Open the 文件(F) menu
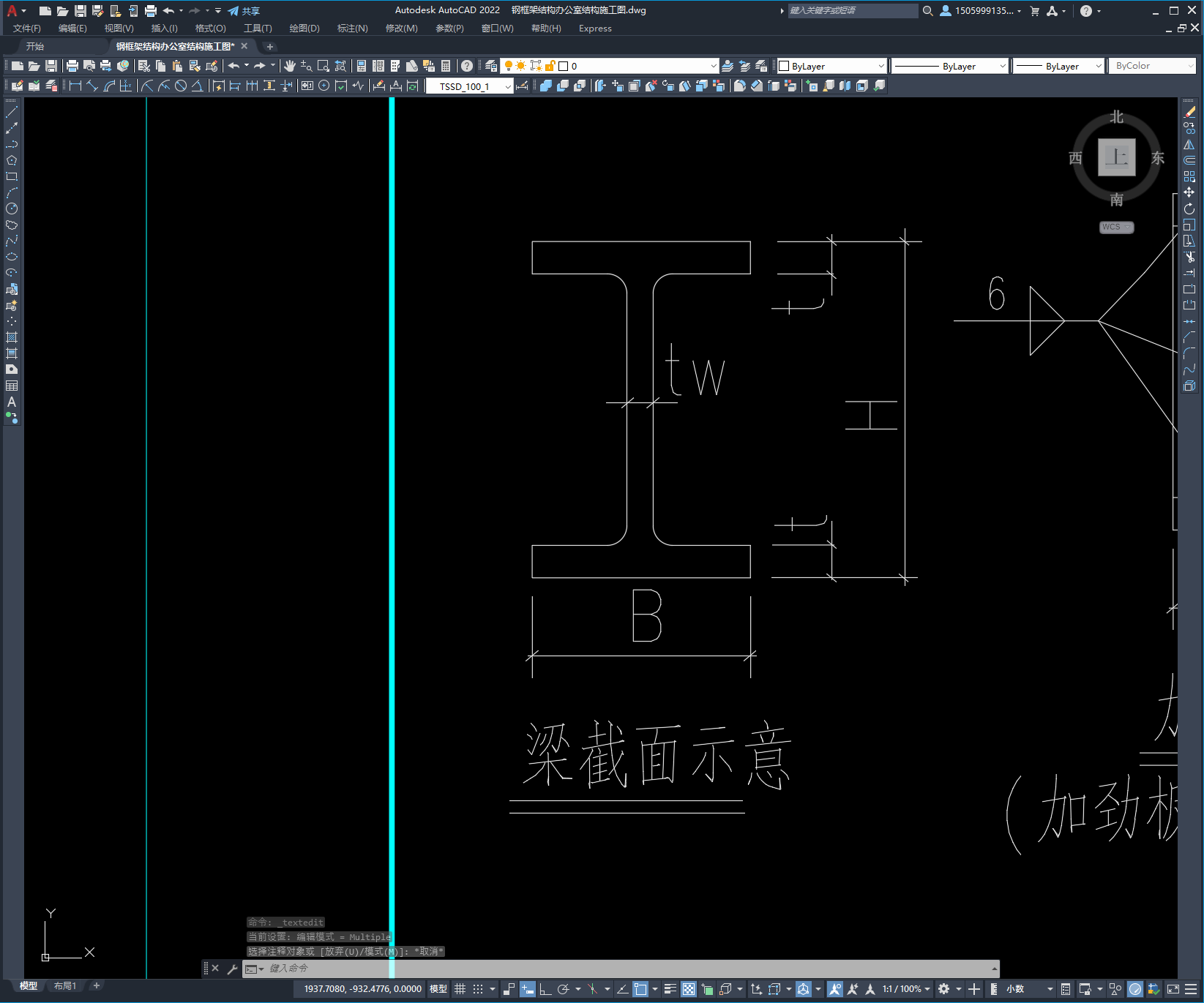The image size is (1204, 1003). pos(27,29)
